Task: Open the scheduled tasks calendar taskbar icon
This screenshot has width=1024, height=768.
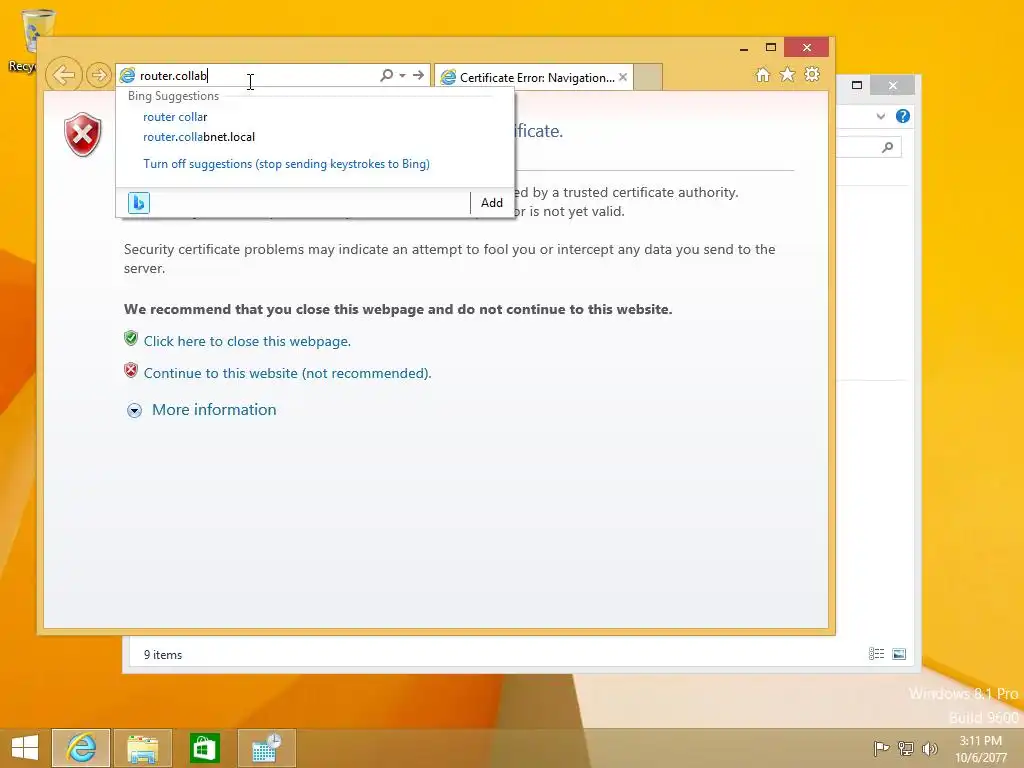Action: coord(266,748)
